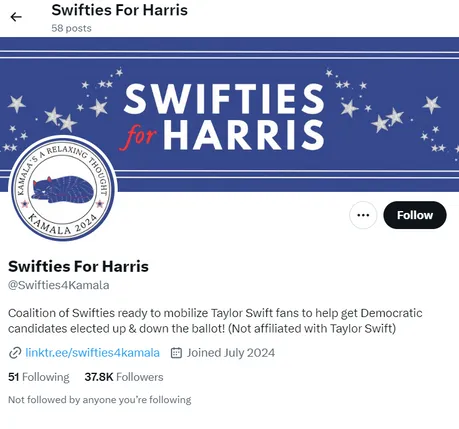Click the Swifties For Harris profile display name
The height and width of the screenshot is (429, 459).
click(78, 266)
